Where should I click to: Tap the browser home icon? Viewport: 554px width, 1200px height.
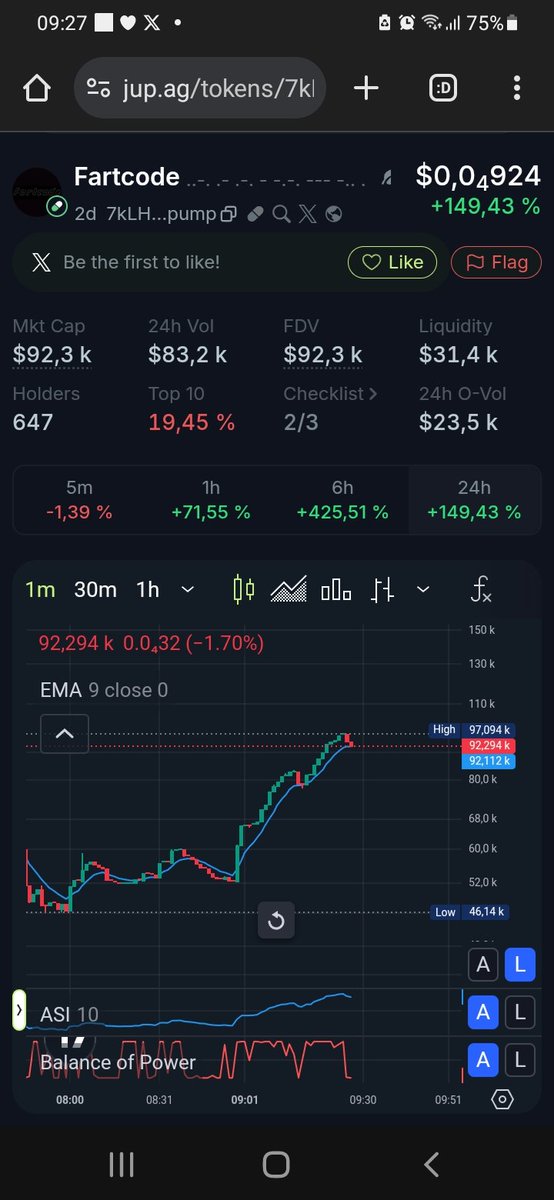coord(37,89)
